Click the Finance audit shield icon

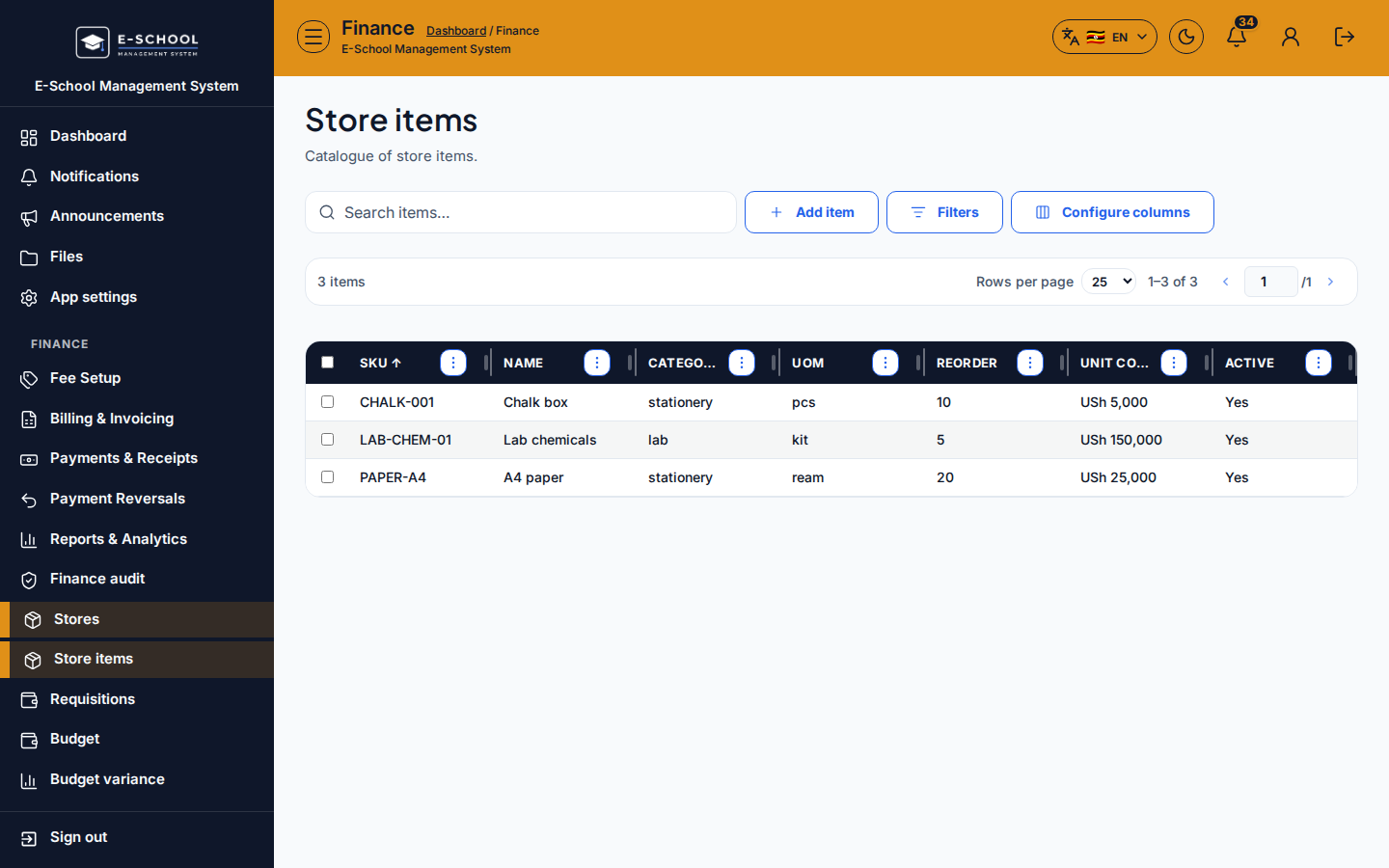pyautogui.click(x=29, y=580)
